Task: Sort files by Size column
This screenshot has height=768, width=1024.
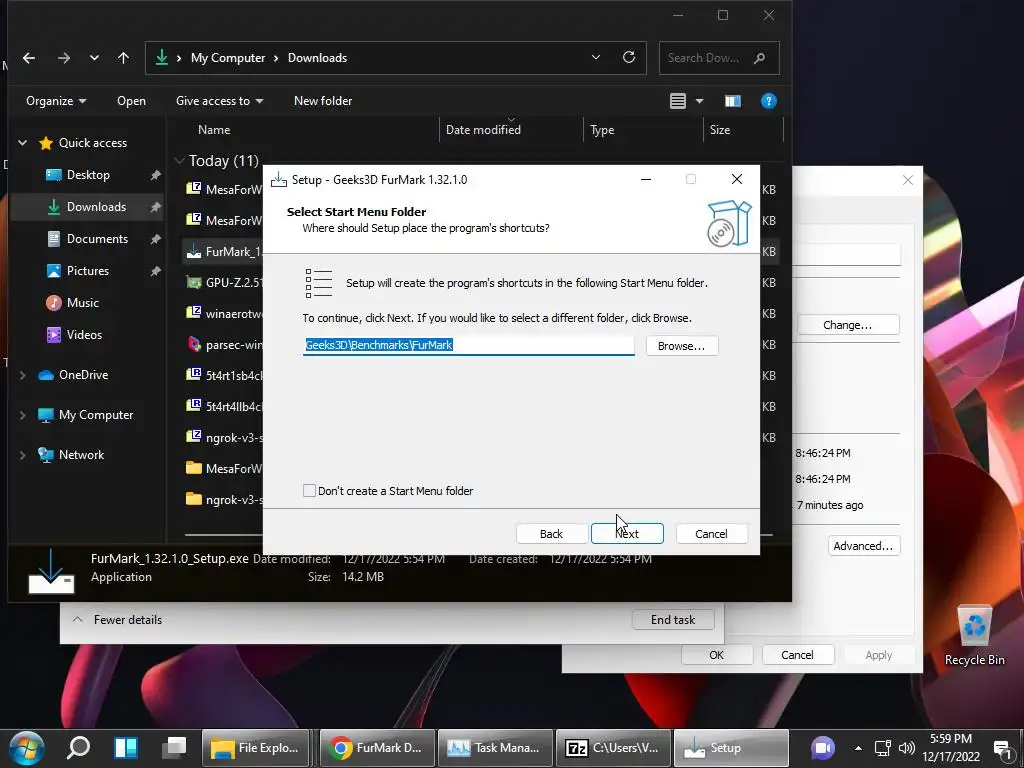Action: point(720,129)
